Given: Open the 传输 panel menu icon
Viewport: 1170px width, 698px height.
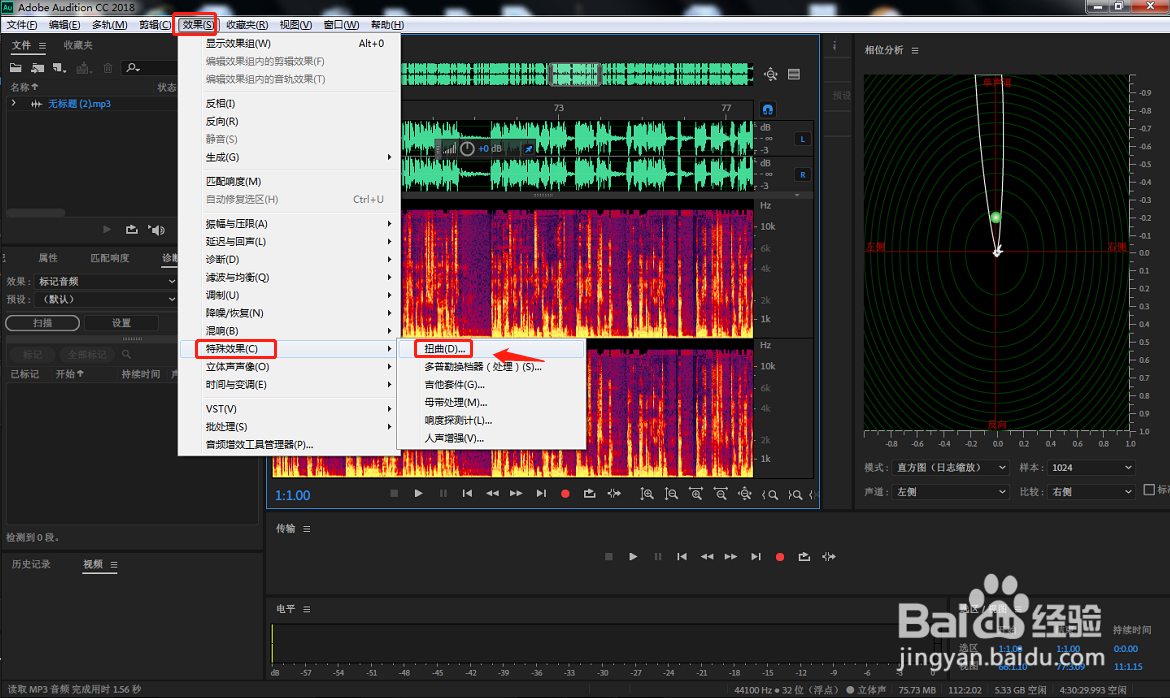Looking at the screenshot, I should pyautogui.click(x=307, y=529).
